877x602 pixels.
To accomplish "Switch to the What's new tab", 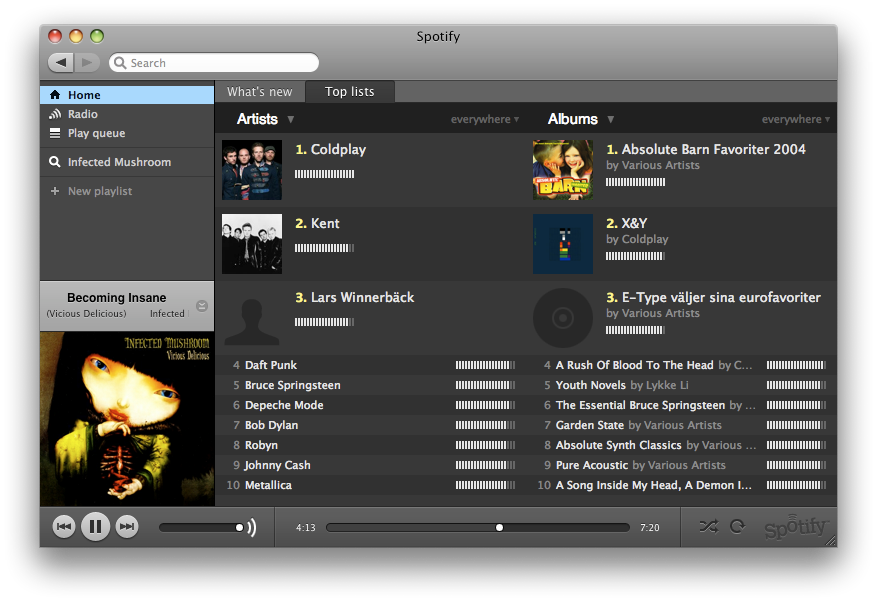I will coord(260,92).
